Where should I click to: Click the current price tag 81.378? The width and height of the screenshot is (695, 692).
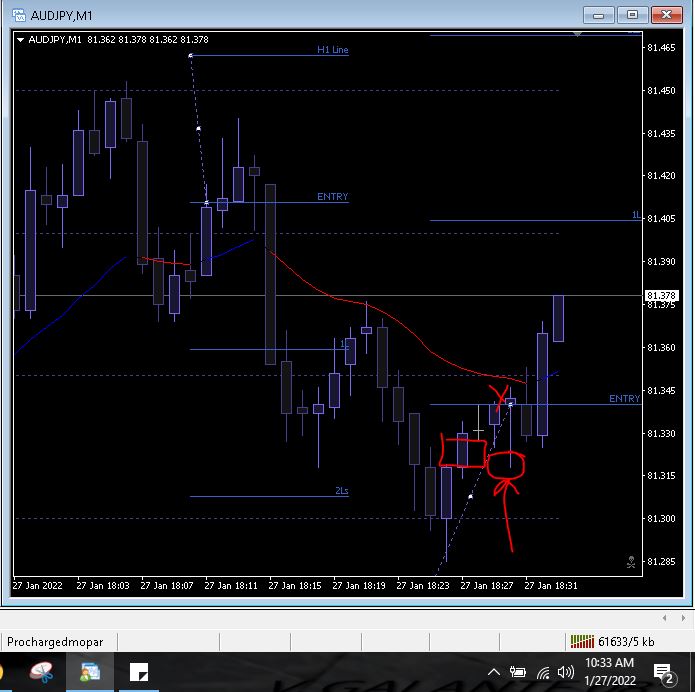point(661,296)
